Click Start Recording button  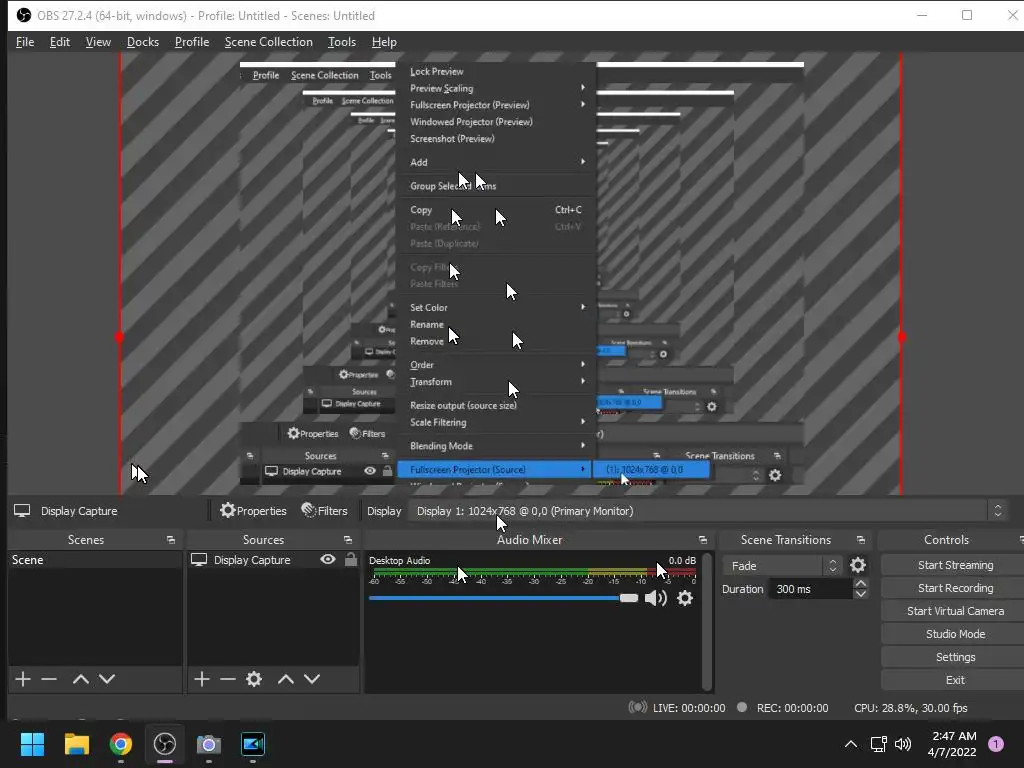(955, 588)
